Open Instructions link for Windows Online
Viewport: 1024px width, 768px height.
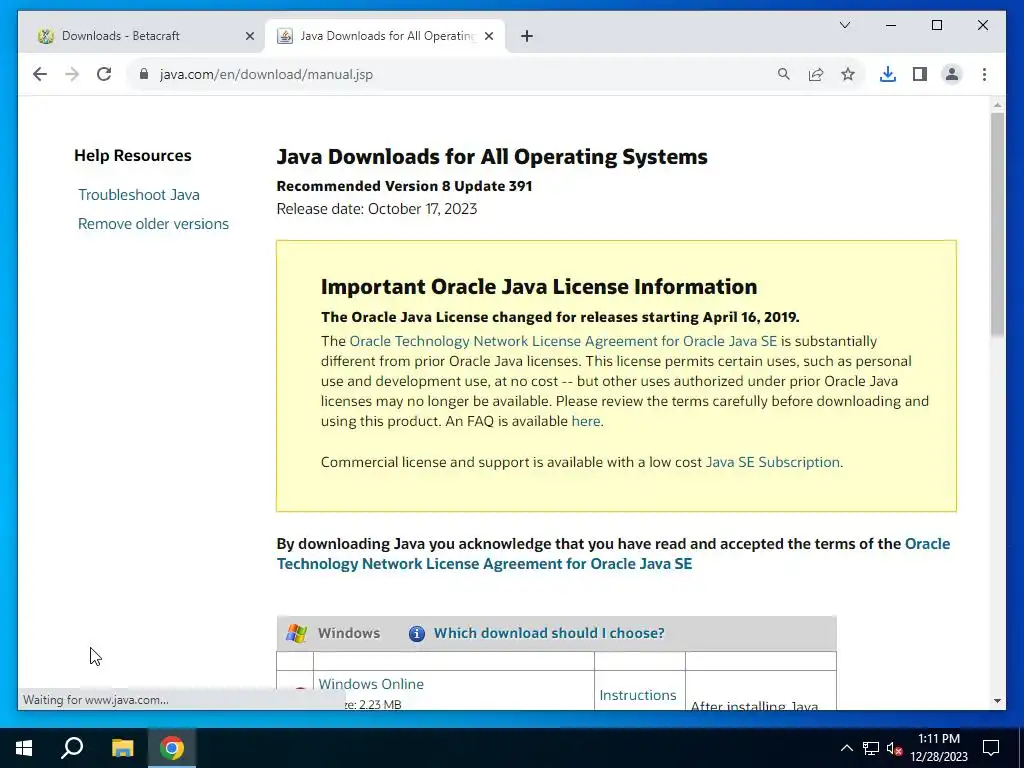tap(637, 695)
